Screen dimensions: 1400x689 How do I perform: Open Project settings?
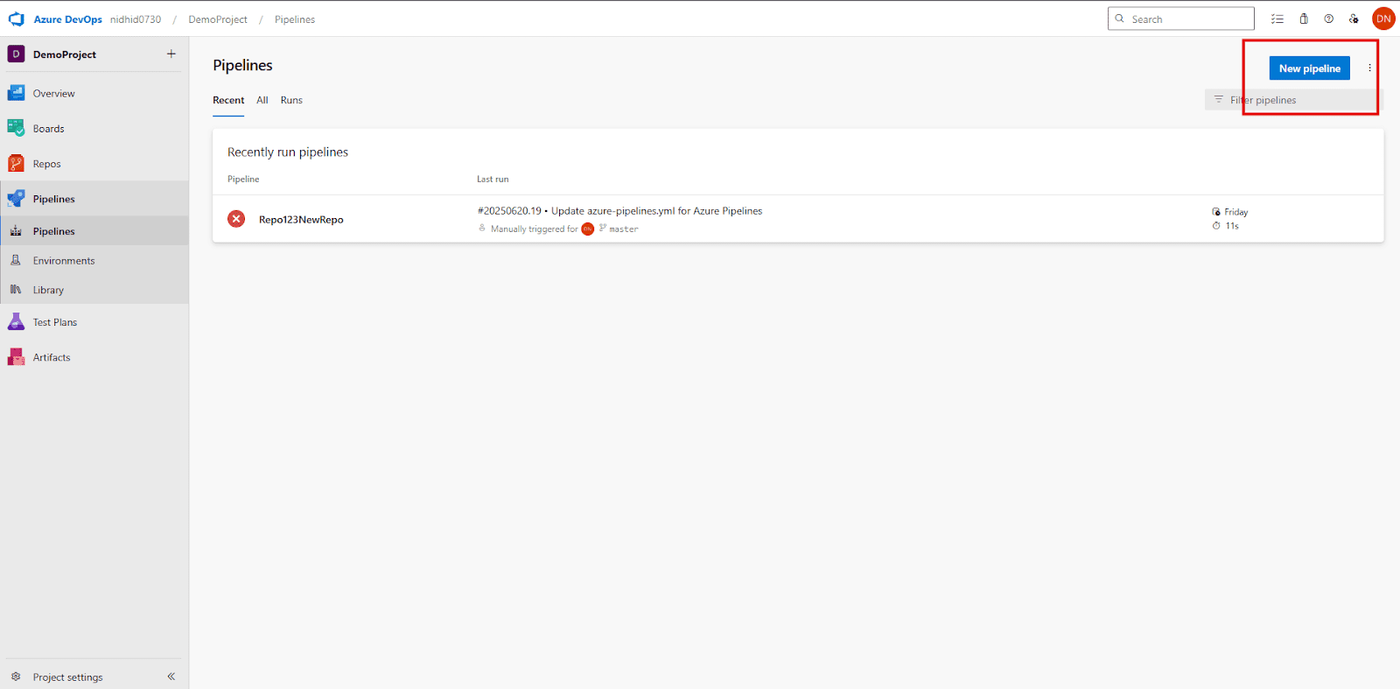click(67, 677)
